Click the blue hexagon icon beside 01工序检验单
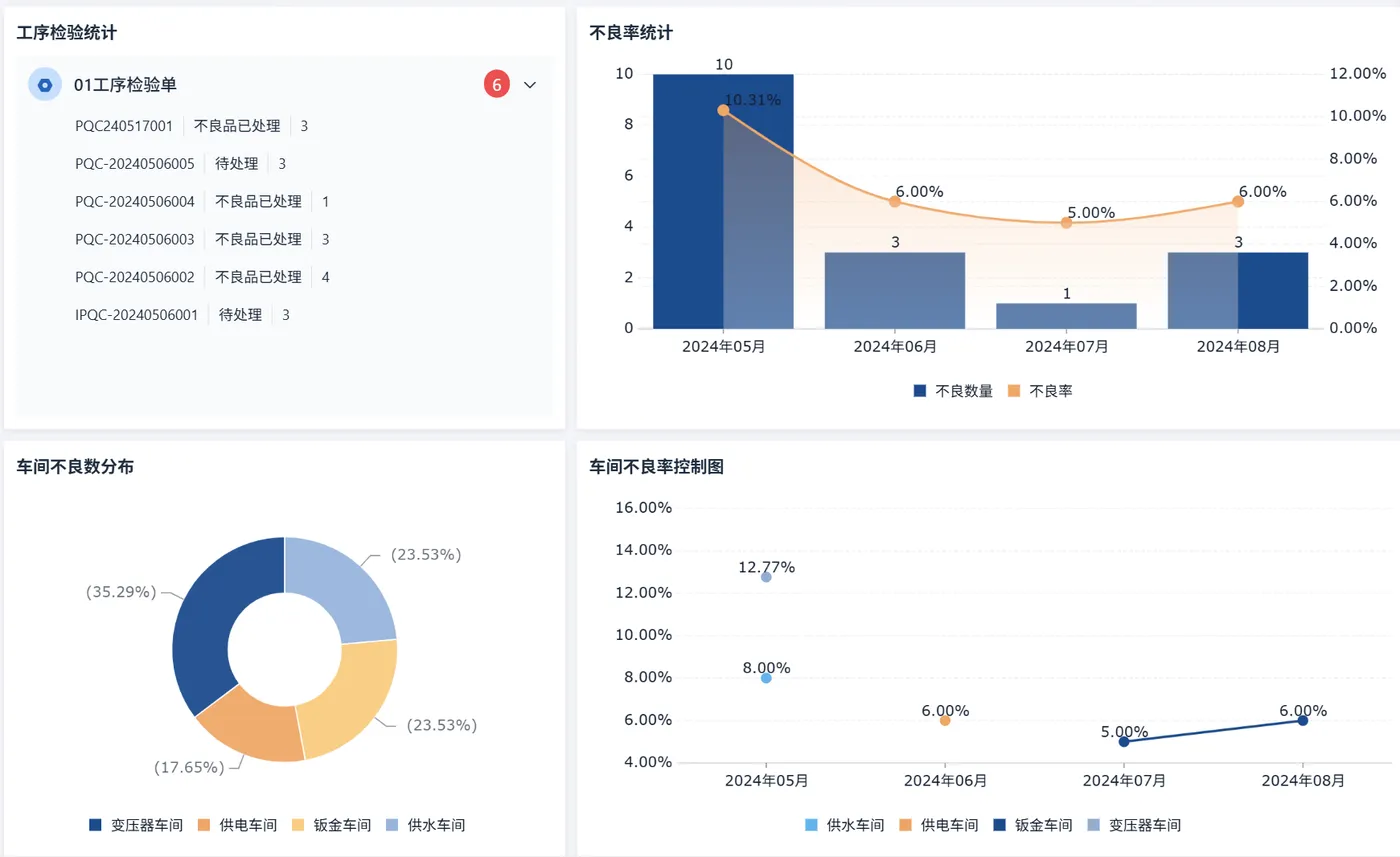 tap(44, 85)
